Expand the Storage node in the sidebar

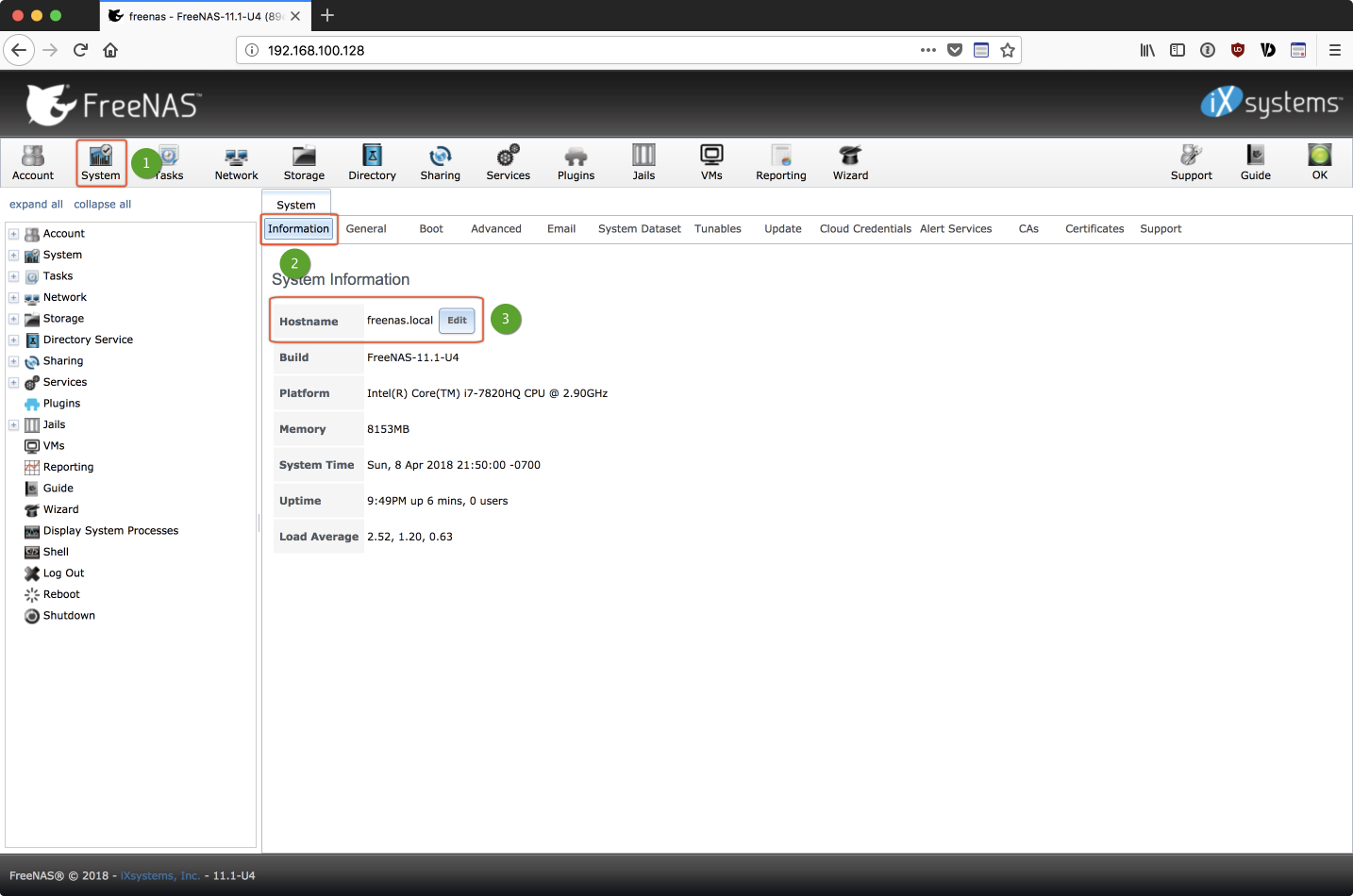point(13,319)
